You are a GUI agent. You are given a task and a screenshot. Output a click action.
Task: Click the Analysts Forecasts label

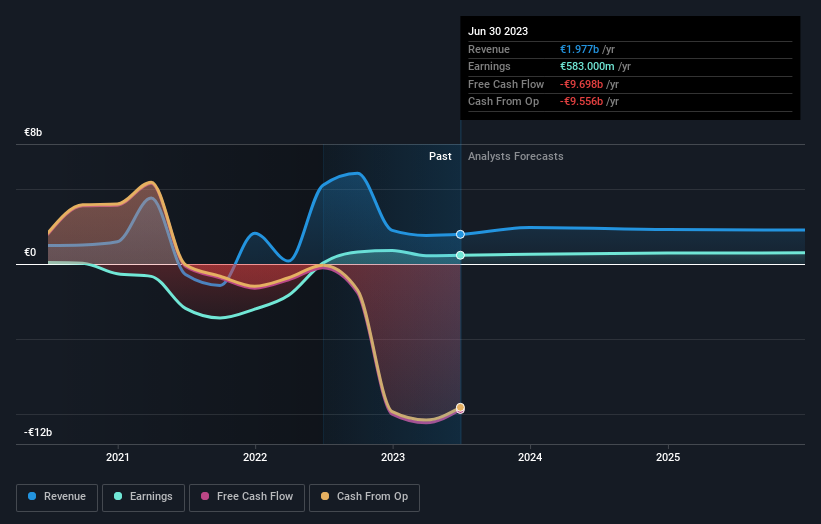tap(516, 156)
